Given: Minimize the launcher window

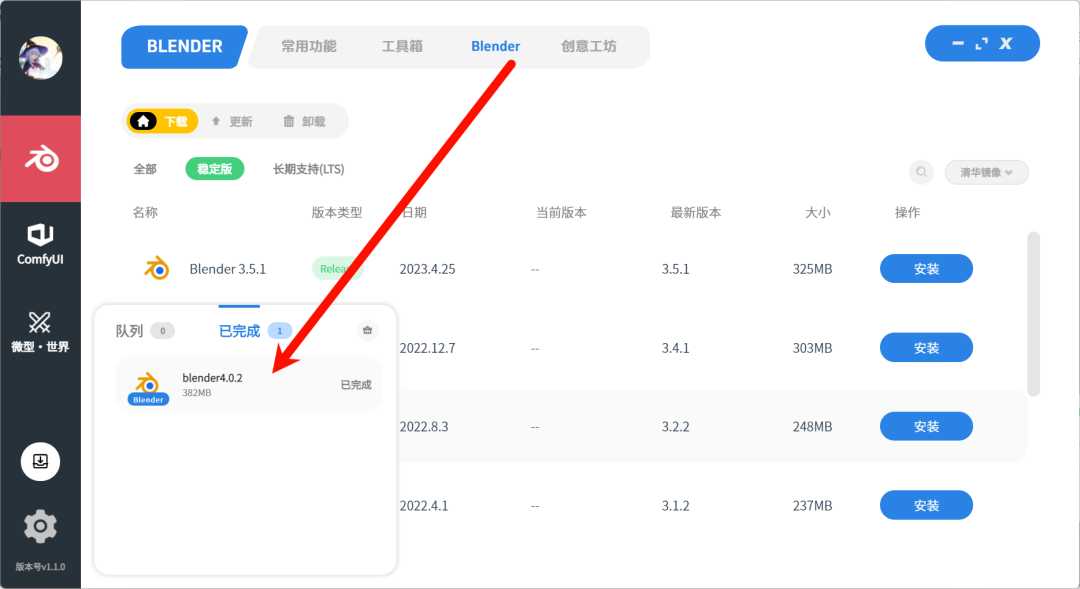Looking at the screenshot, I should [957, 43].
